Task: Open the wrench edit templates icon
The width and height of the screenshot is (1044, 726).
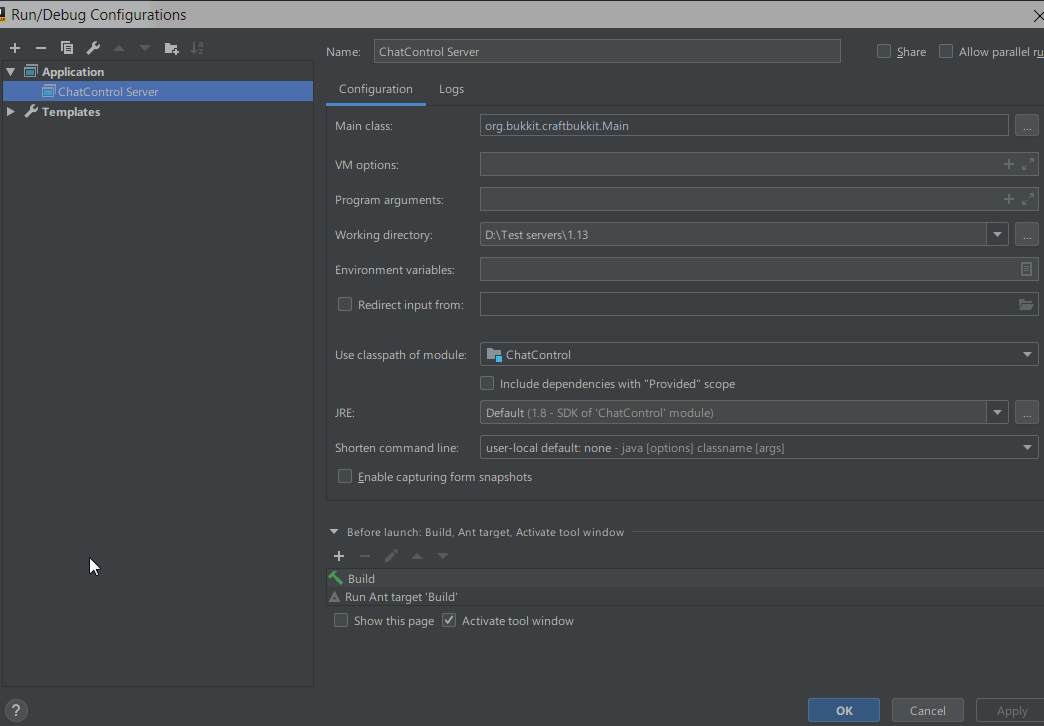Action: (93, 48)
